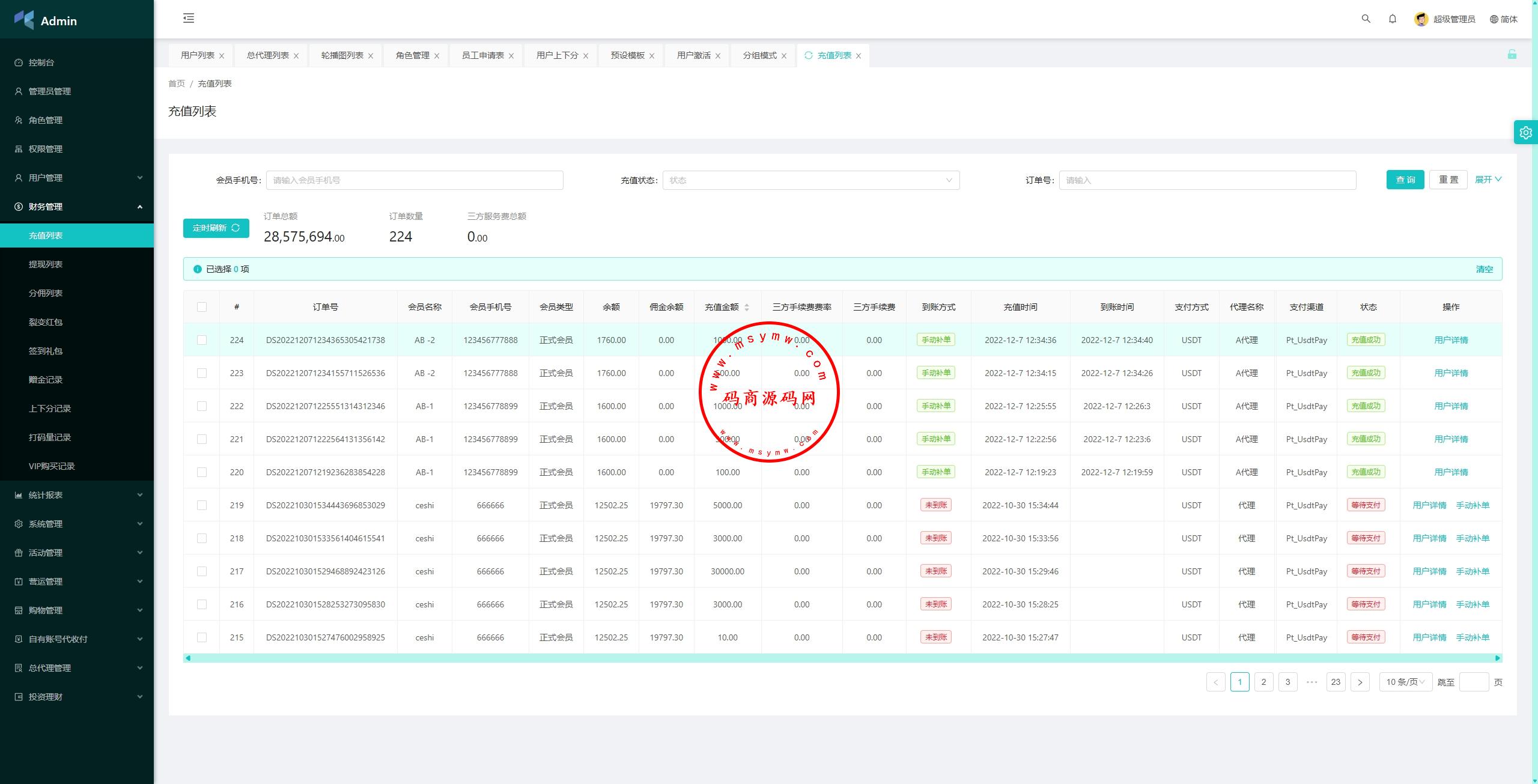This screenshot has width=1538, height=784.
Task: Go to next page with the arrow
Action: 1360,682
